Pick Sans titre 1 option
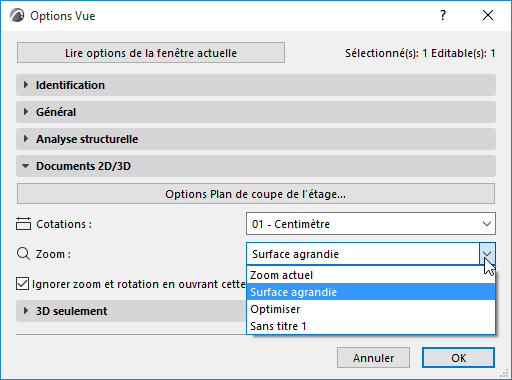 [x=371, y=326]
